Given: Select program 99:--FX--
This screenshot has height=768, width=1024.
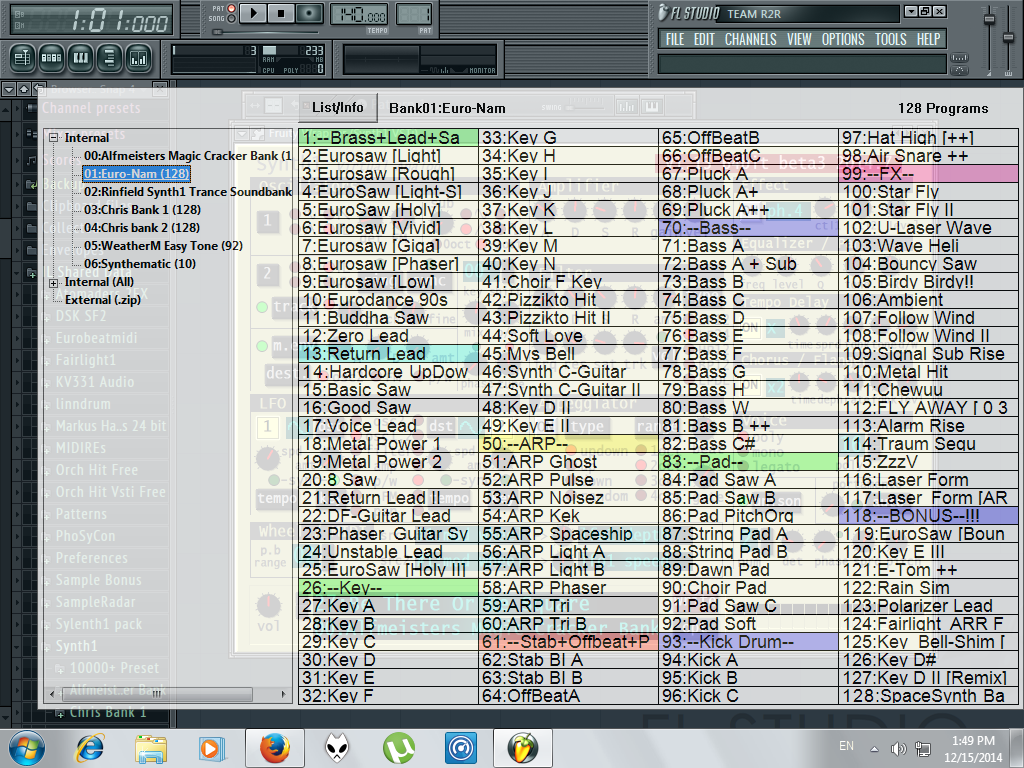Looking at the screenshot, I should pyautogui.click(x=929, y=174).
